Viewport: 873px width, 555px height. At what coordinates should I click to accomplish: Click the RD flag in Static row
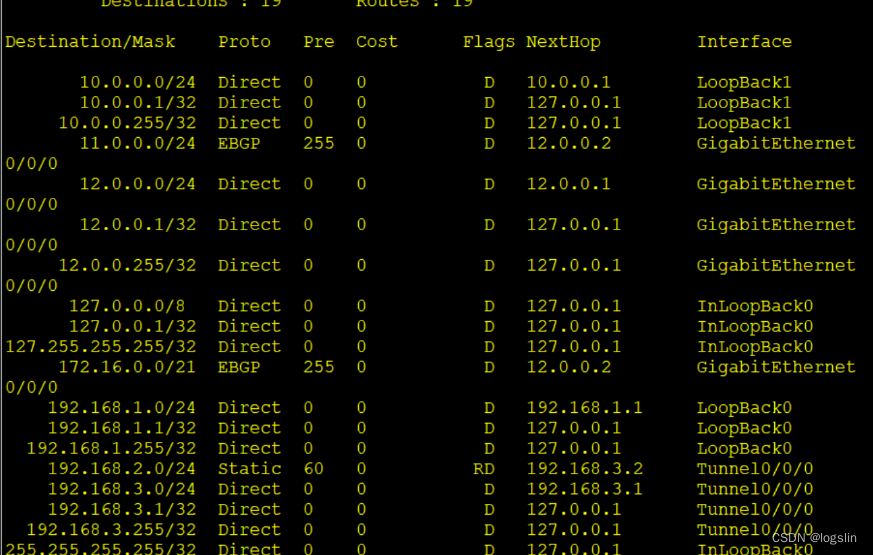484,469
